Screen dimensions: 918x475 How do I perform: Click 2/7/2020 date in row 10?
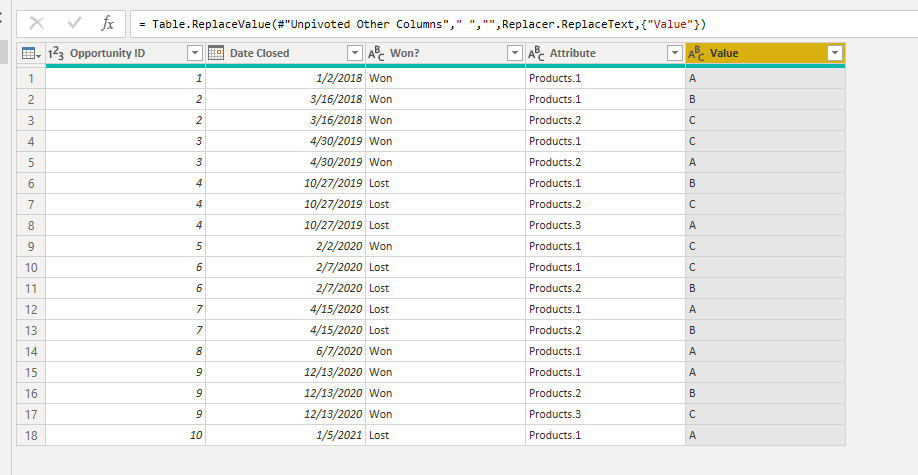286,267
